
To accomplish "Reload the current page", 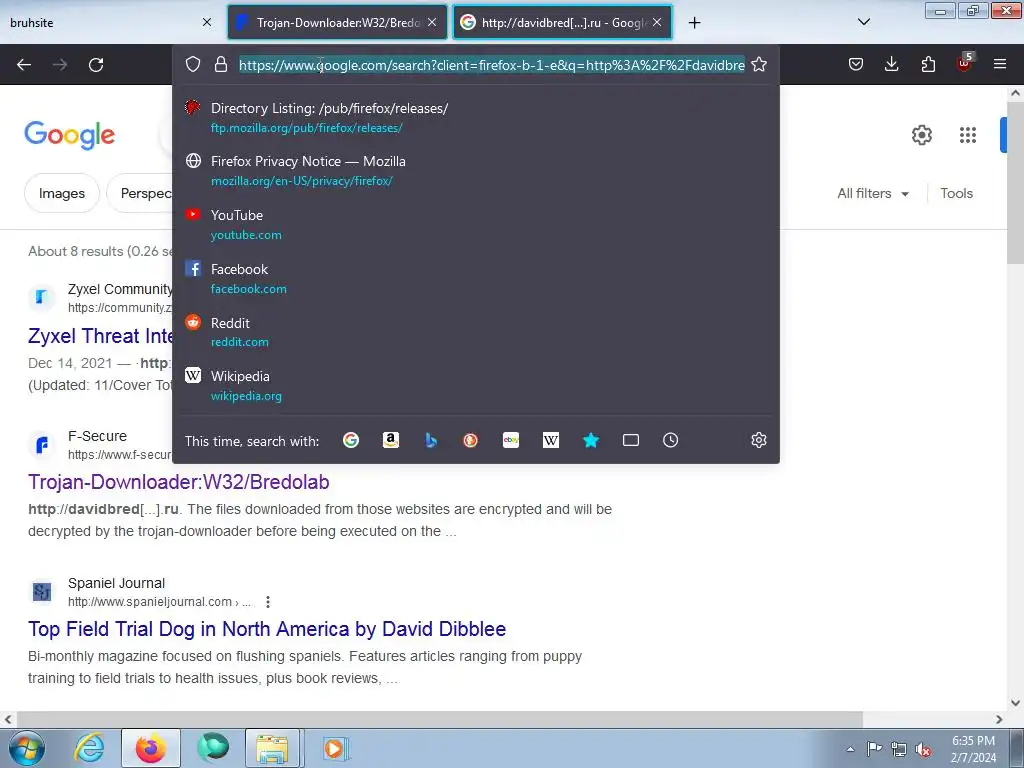I will tap(96, 65).
